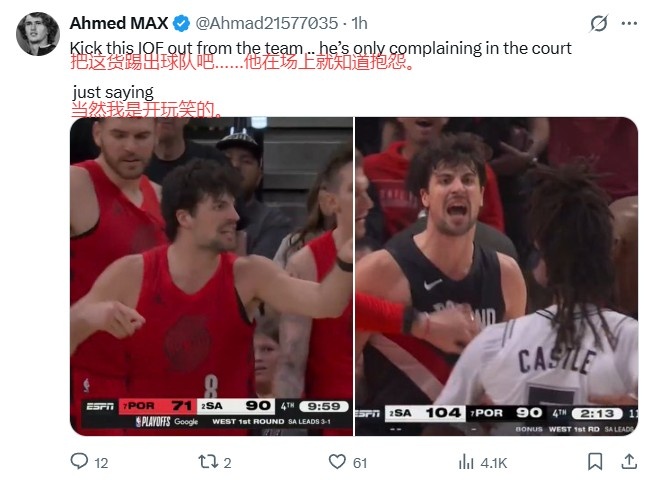Open the 1h timestamp link

point(359,23)
